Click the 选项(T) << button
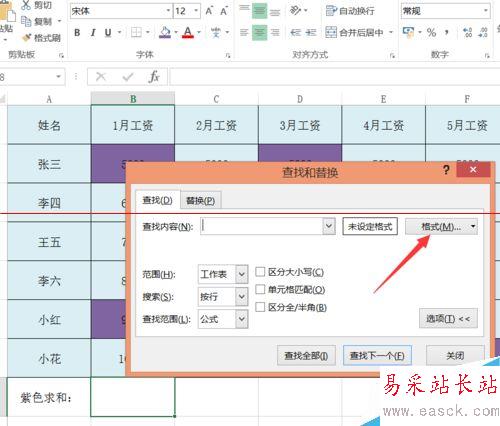Viewport: 500px width, 426px height. 448,319
